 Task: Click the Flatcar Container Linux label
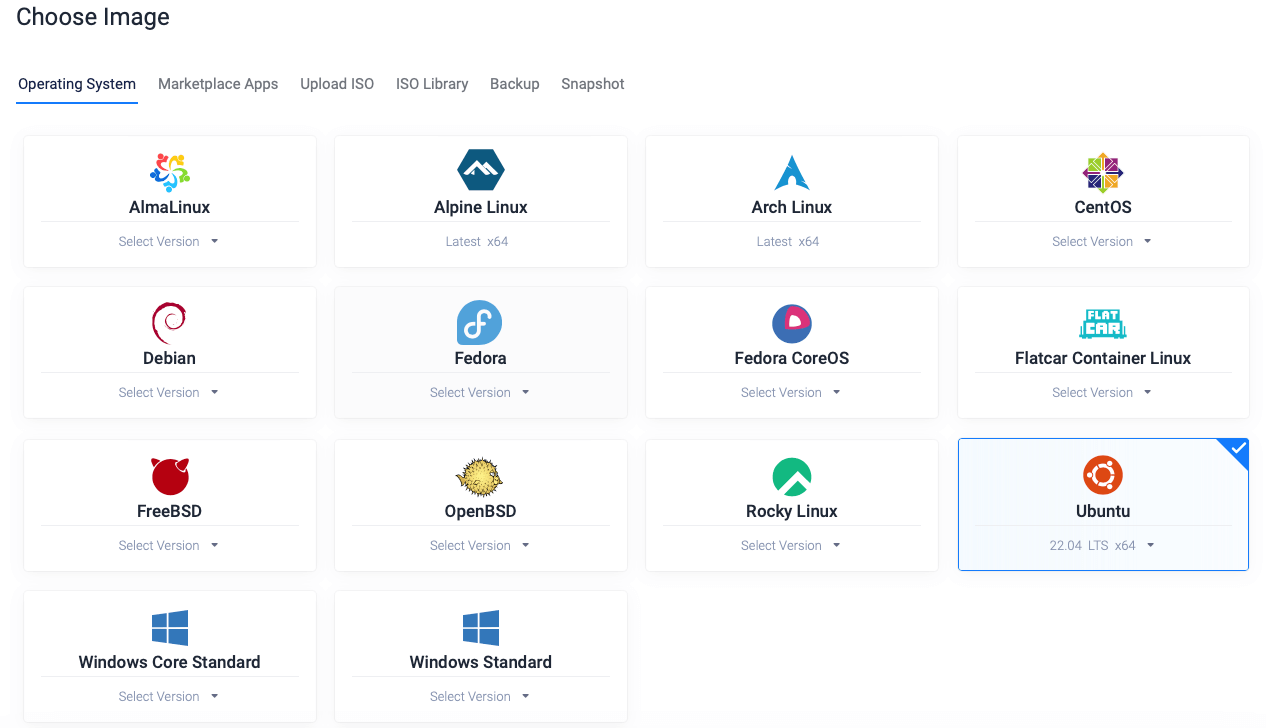pos(1103,358)
